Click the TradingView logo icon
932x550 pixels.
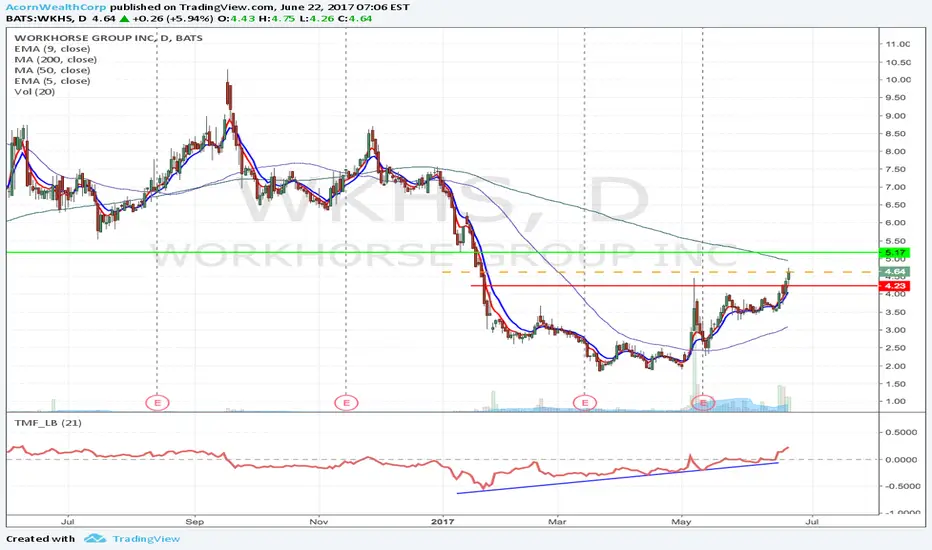[x=95, y=539]
